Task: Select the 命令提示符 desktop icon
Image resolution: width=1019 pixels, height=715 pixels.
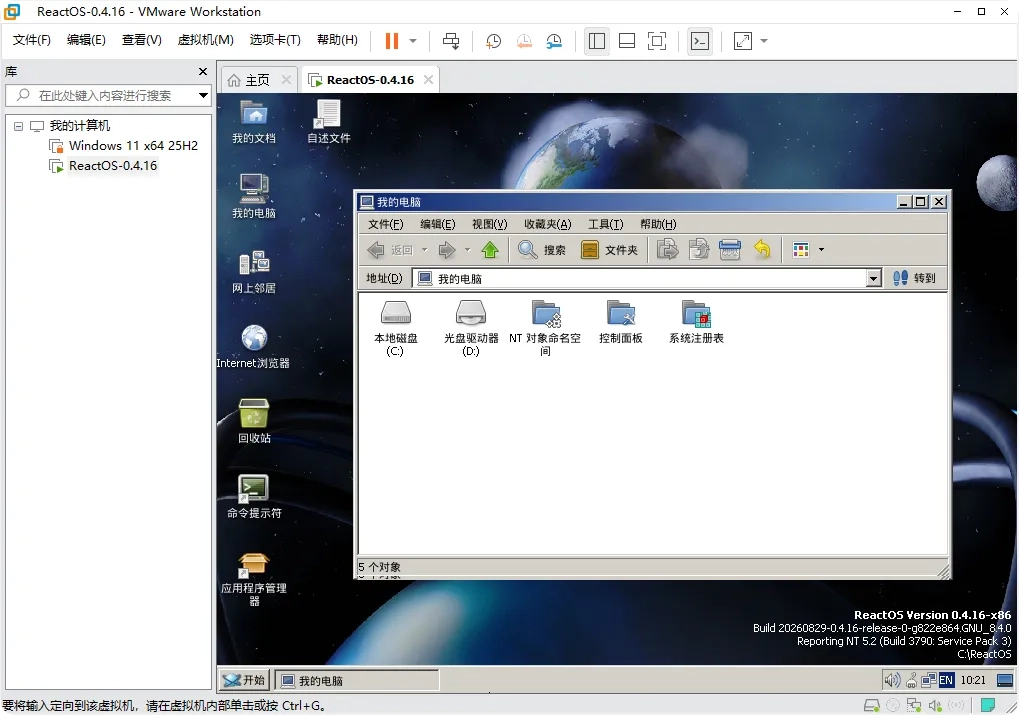Action: point(254,497)
